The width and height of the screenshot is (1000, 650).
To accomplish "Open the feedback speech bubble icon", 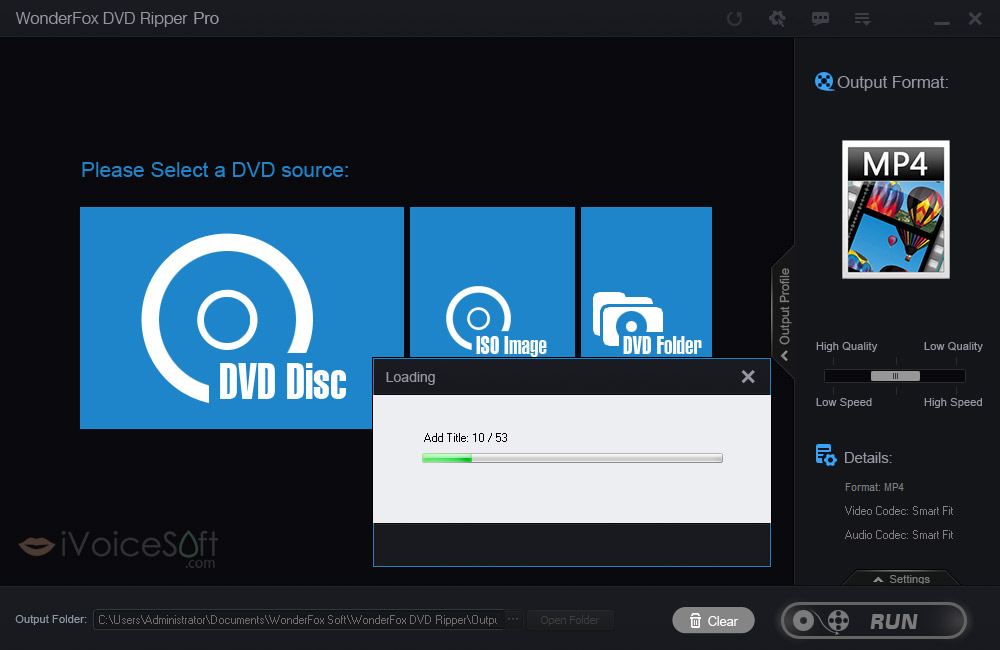I will [x=820, y=18].
